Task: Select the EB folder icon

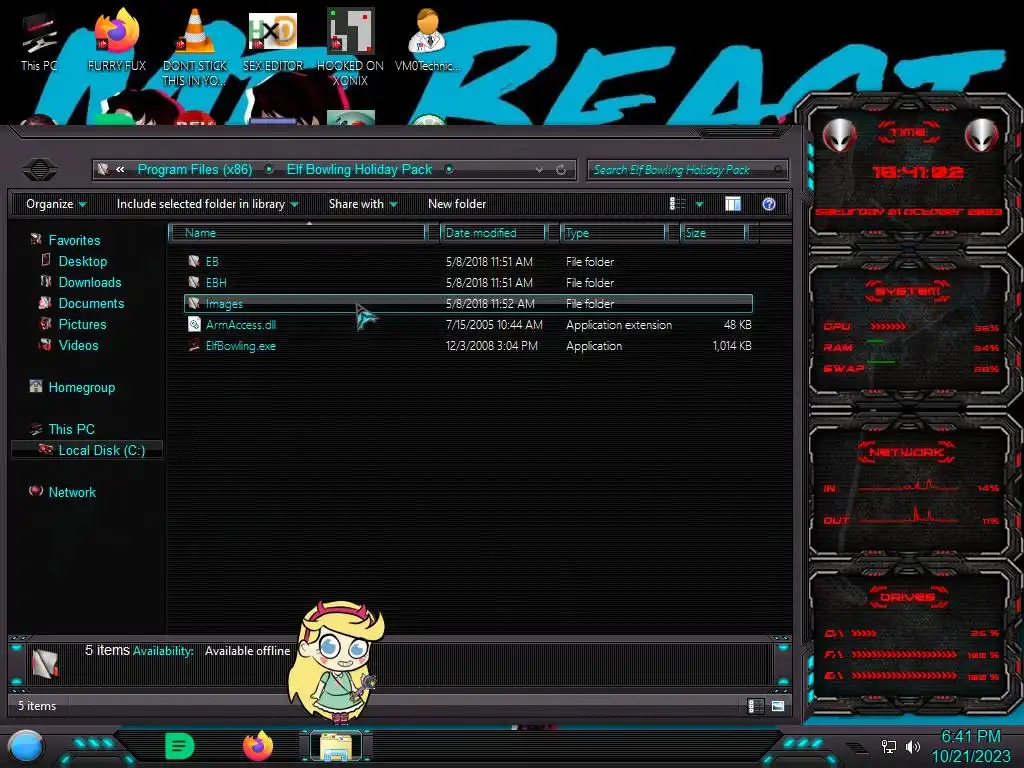Action: point(194,261)
